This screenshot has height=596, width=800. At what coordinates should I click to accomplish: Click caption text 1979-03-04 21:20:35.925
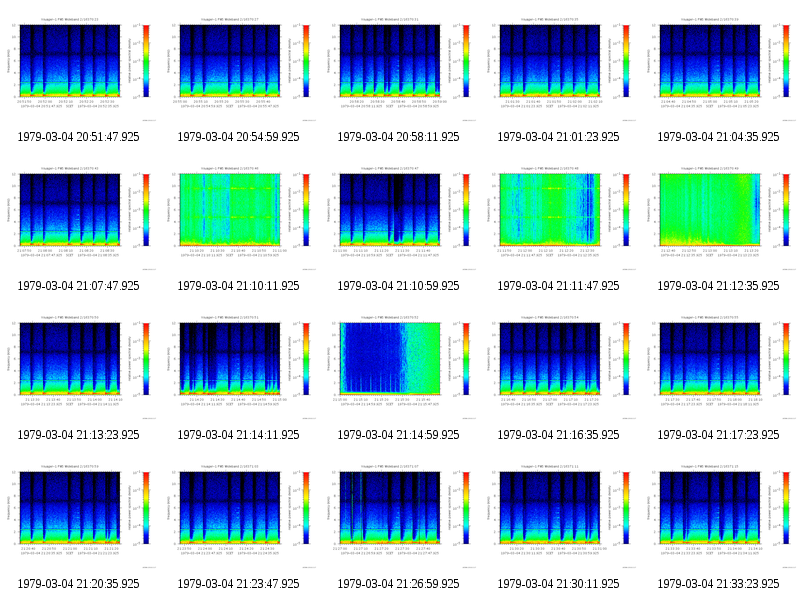pyautogui.click(x=79, y=584)
